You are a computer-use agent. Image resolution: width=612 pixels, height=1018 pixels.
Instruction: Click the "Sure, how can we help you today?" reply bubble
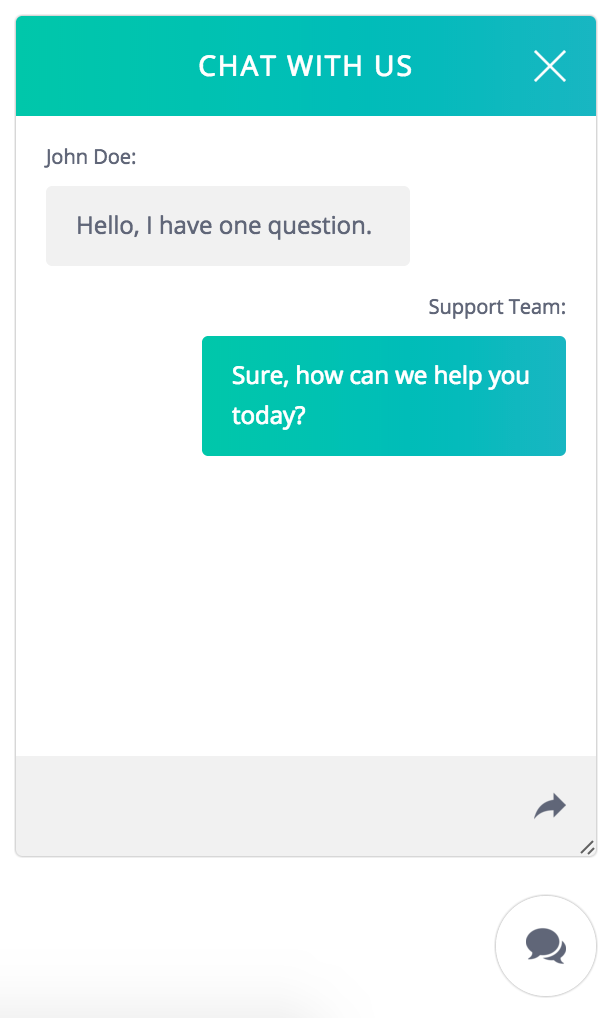(x=384, y=396)
